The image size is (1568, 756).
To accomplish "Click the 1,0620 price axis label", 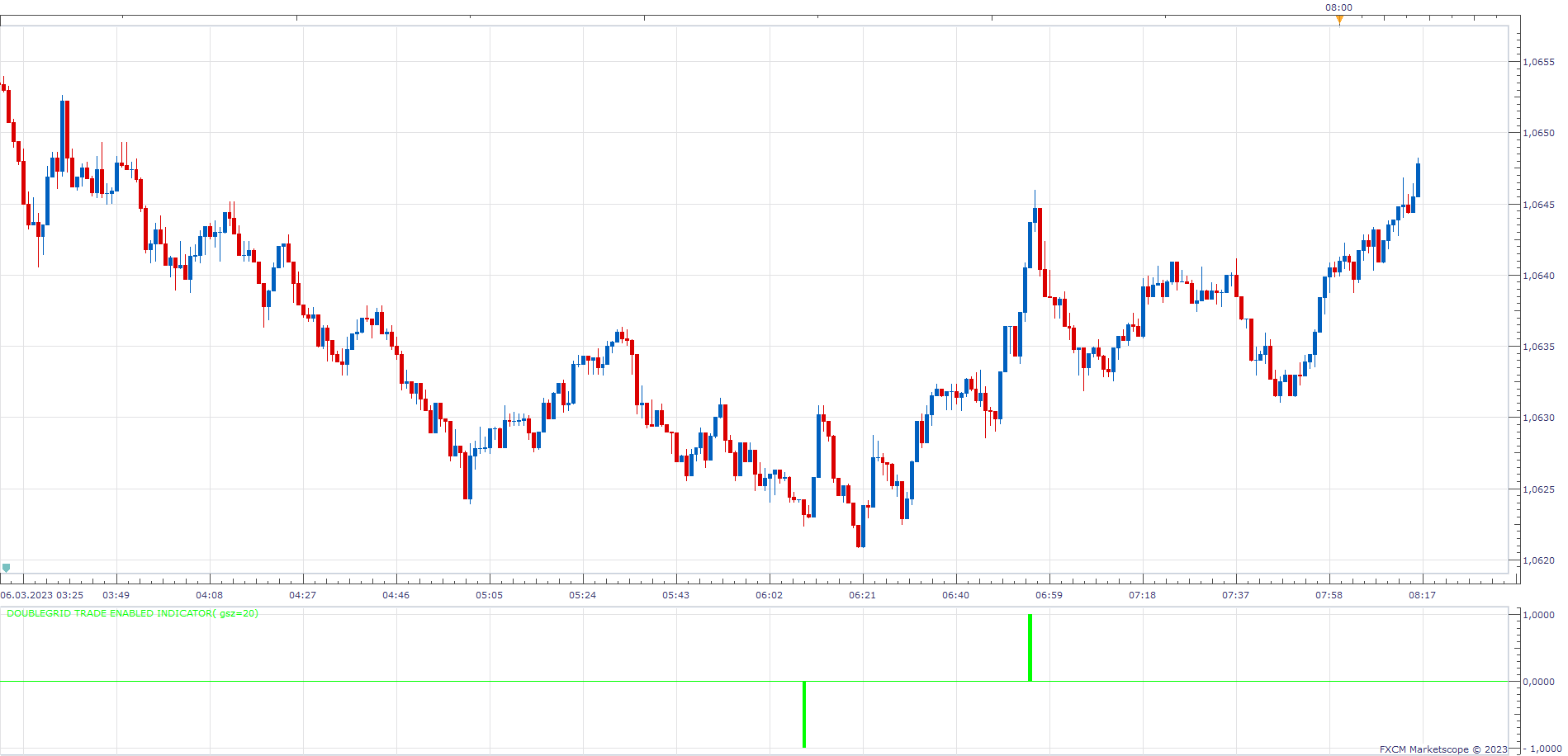I will [x=1538, y=560].
